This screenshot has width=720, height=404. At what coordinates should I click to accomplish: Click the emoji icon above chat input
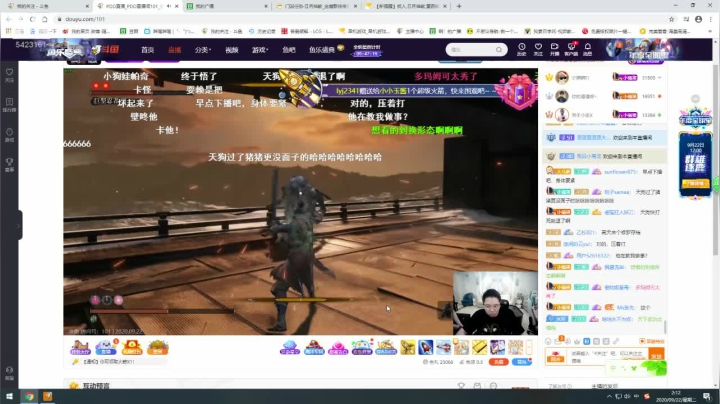[x=548, y=341]
